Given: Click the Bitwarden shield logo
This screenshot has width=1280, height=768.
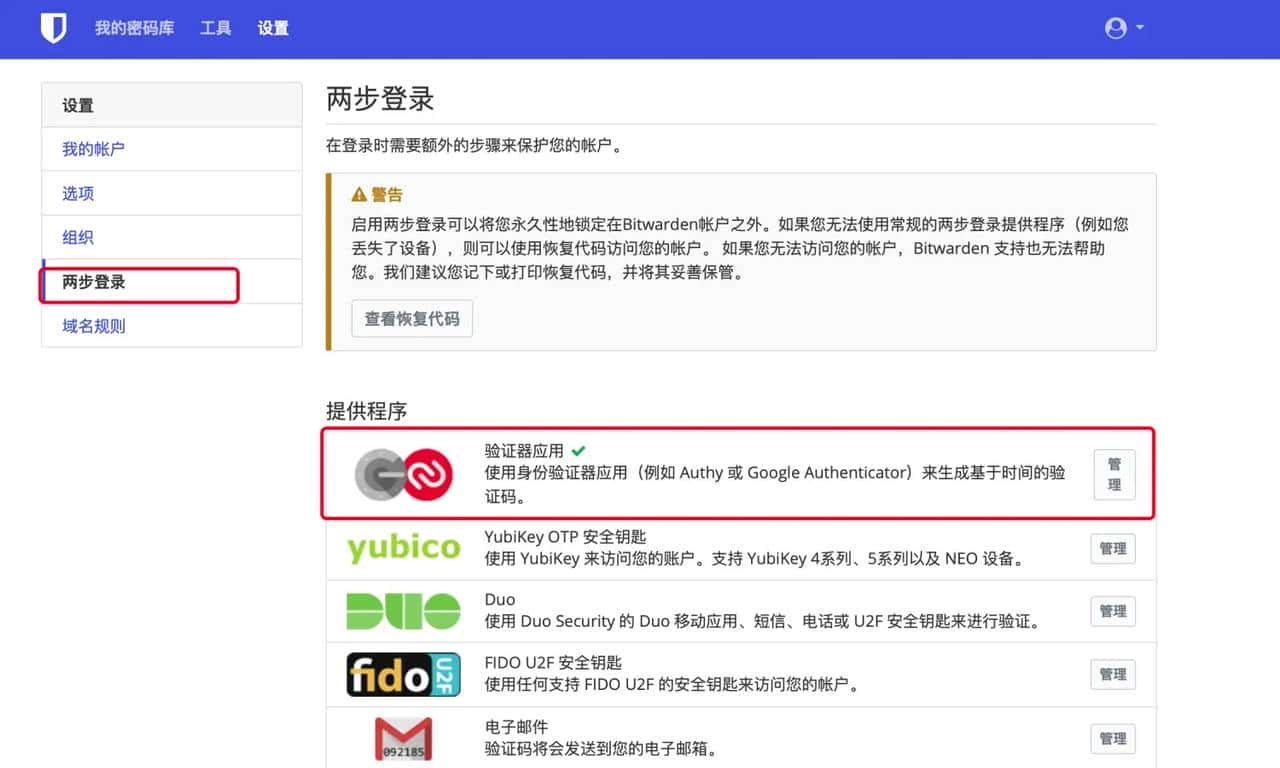Looking at the screenshot, I should pos(53,28).
